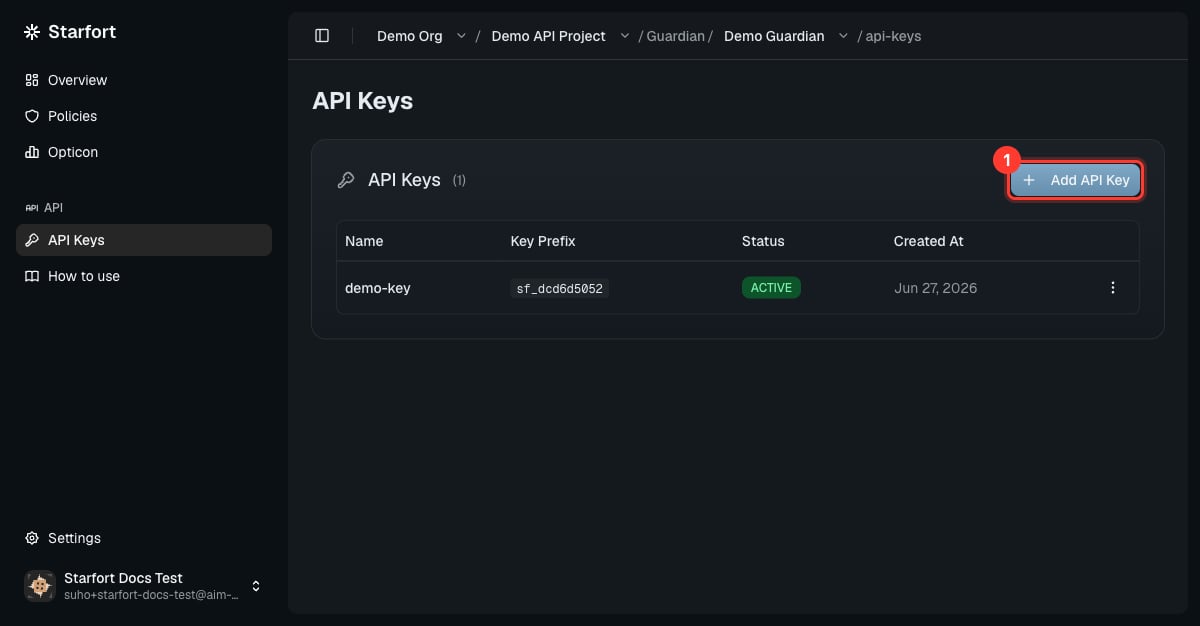Click the Status column header
The image size is (1200, 626).
pyautogui.click(x=763, y=241)
